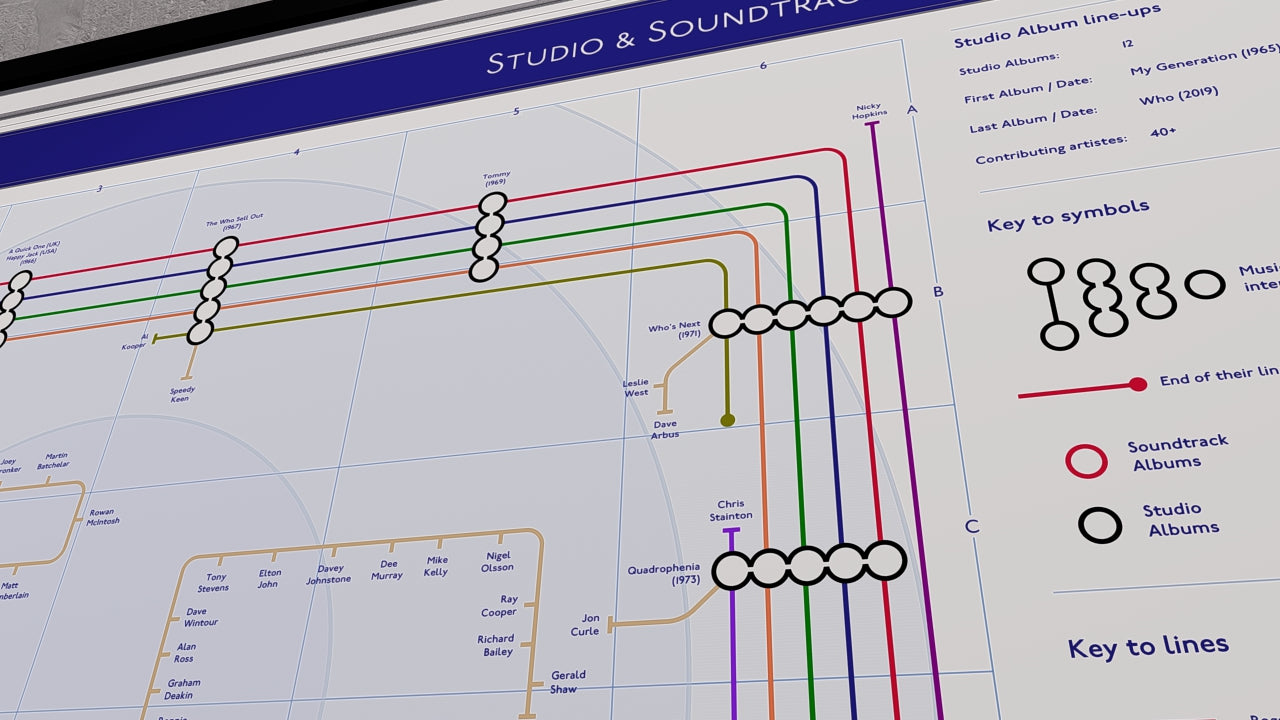Select the Elton John label

[269, 579]
